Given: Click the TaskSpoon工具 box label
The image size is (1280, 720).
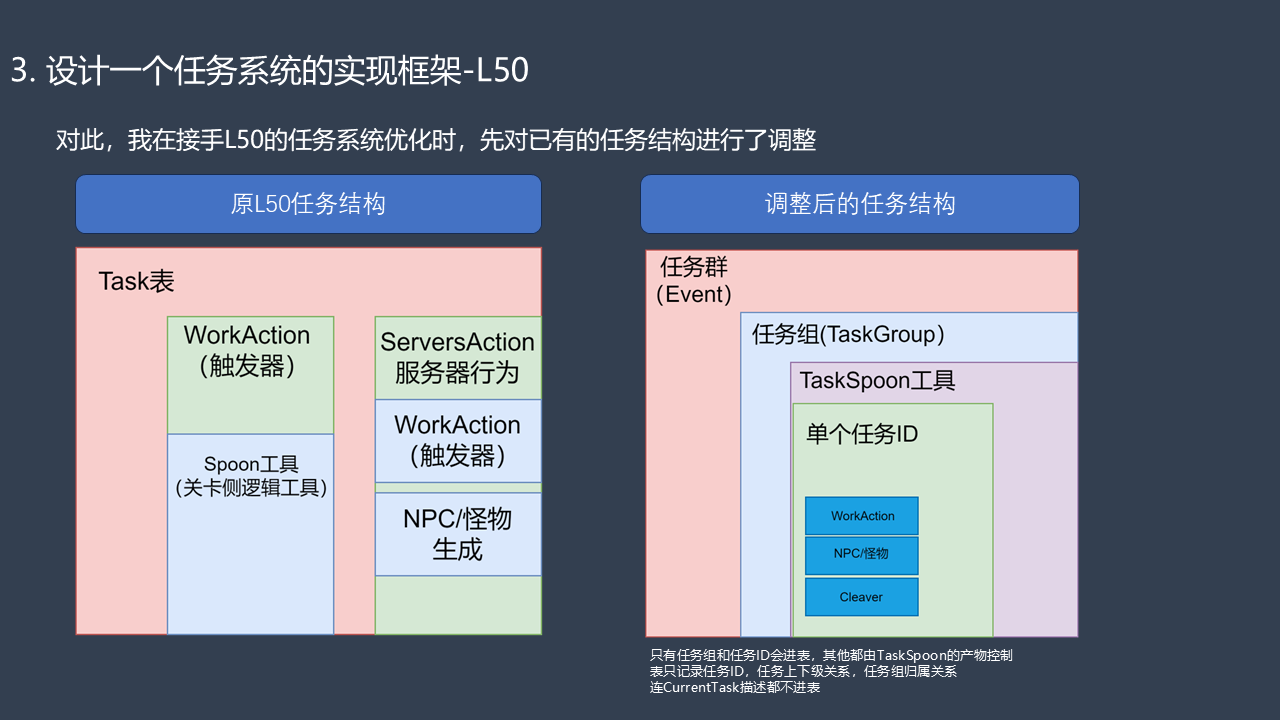Looking at the screenshot, I should click(x=877, y=381).
